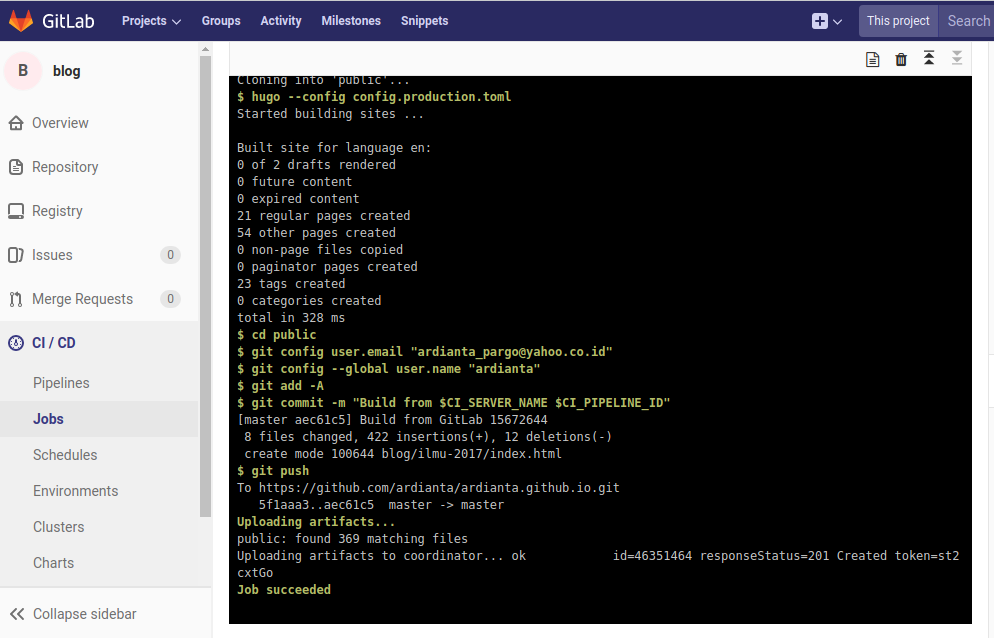
Task: Expand the Projects dropdown
Action: click(x=150, y=20)
